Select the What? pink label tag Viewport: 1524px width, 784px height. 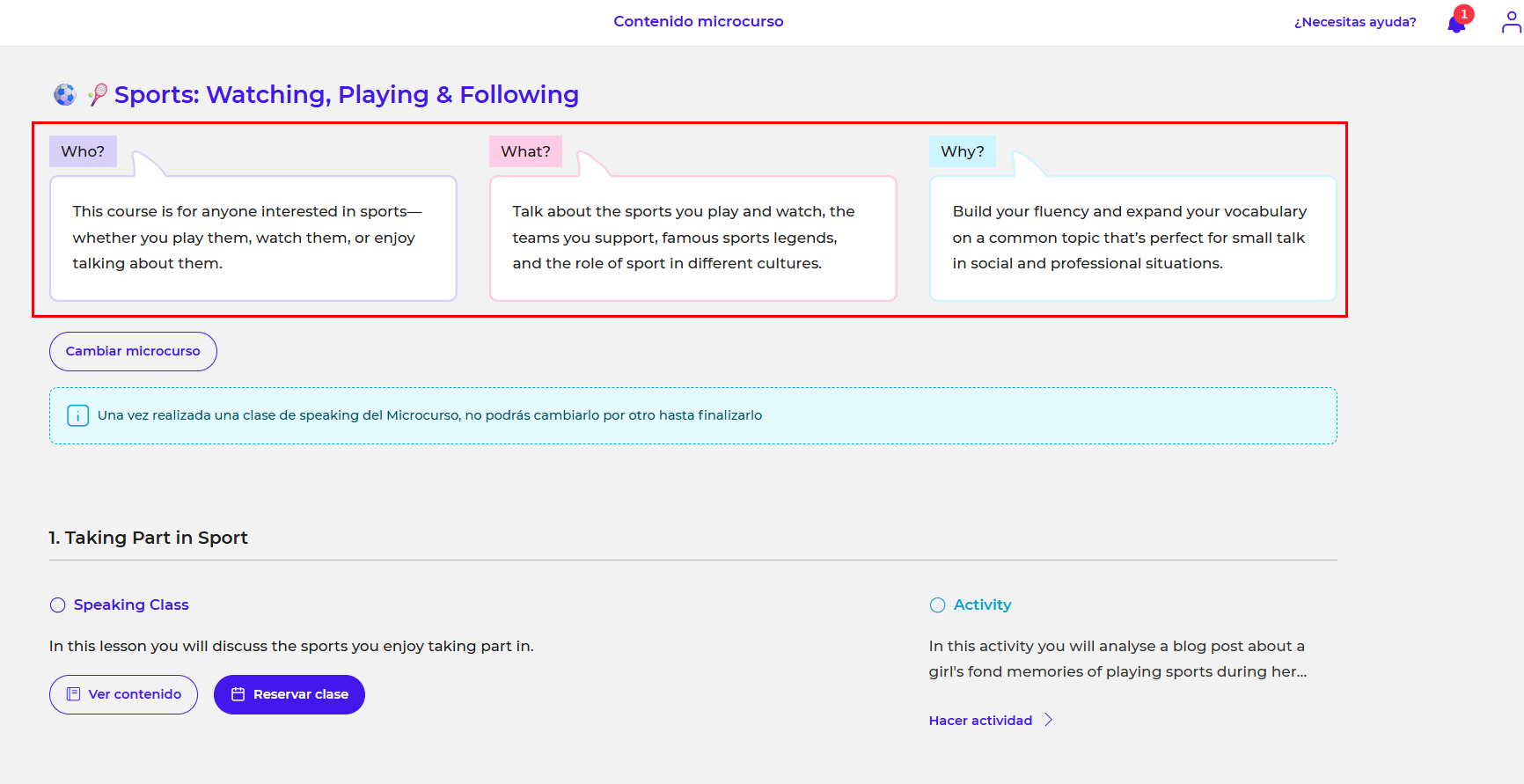tap(525, 151)
